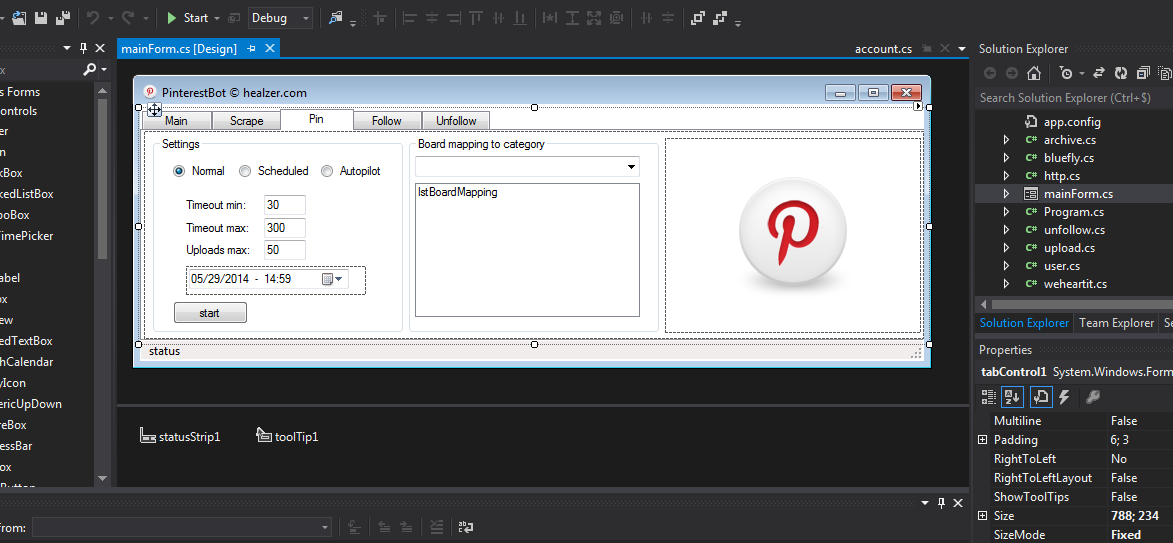Expand the Size property
The width and height of the screenshot is (1173, 543).
(983, 516)
